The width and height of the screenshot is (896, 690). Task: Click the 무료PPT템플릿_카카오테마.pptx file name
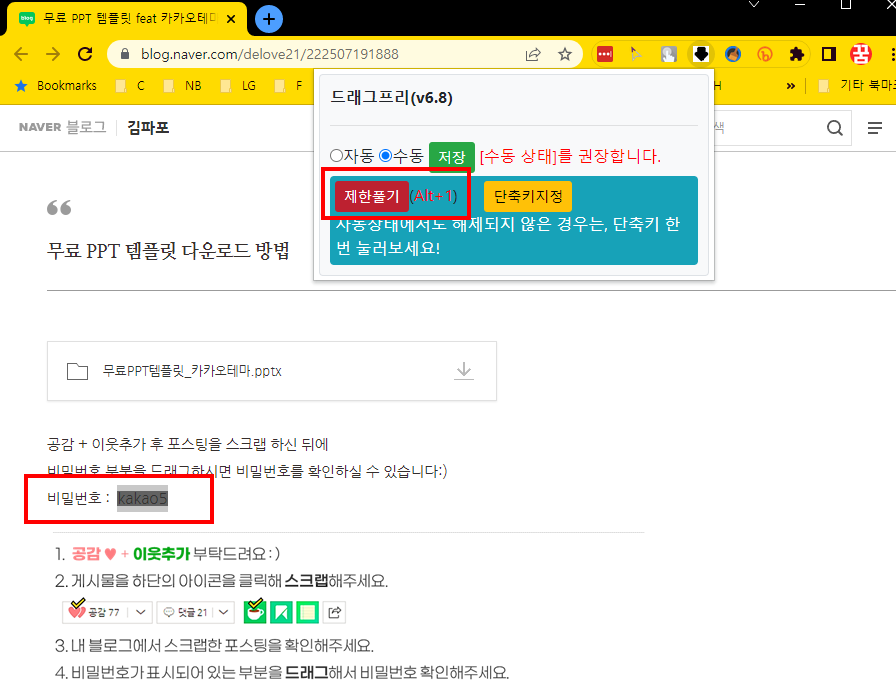pos(192,371)
